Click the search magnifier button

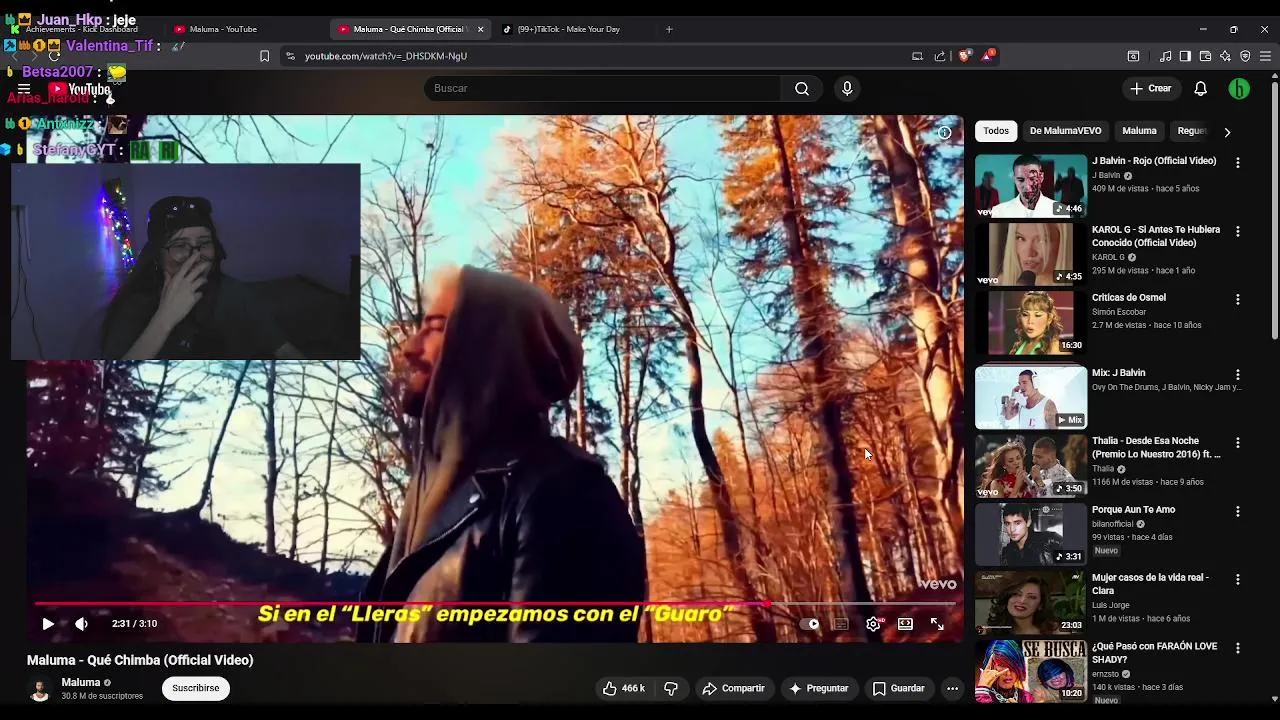[802, 88]
